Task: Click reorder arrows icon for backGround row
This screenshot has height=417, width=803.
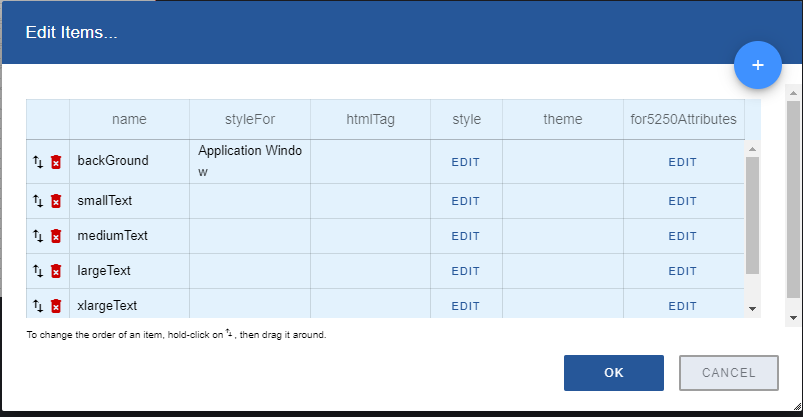Action: coord(38,161)
